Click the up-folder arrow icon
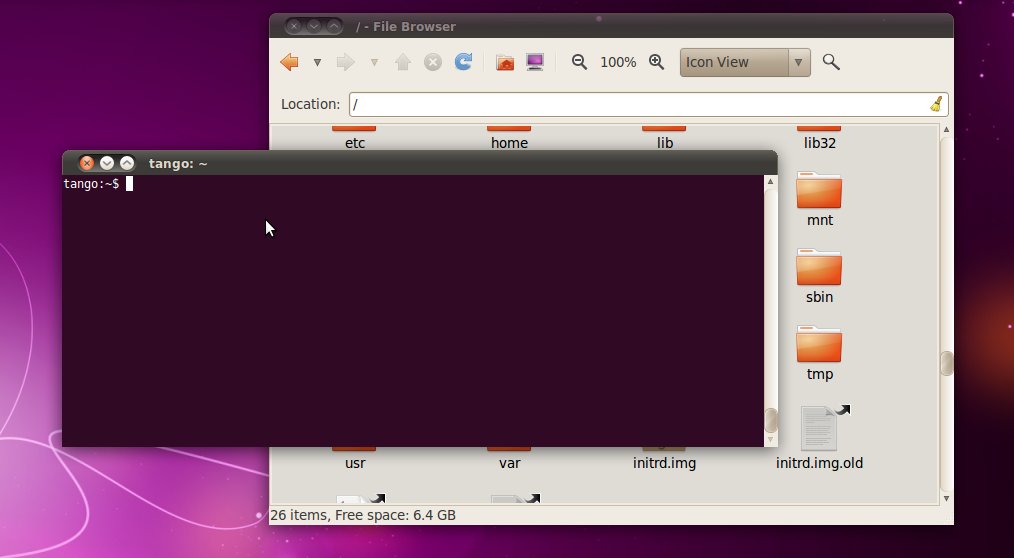 [x=403, y=62]
